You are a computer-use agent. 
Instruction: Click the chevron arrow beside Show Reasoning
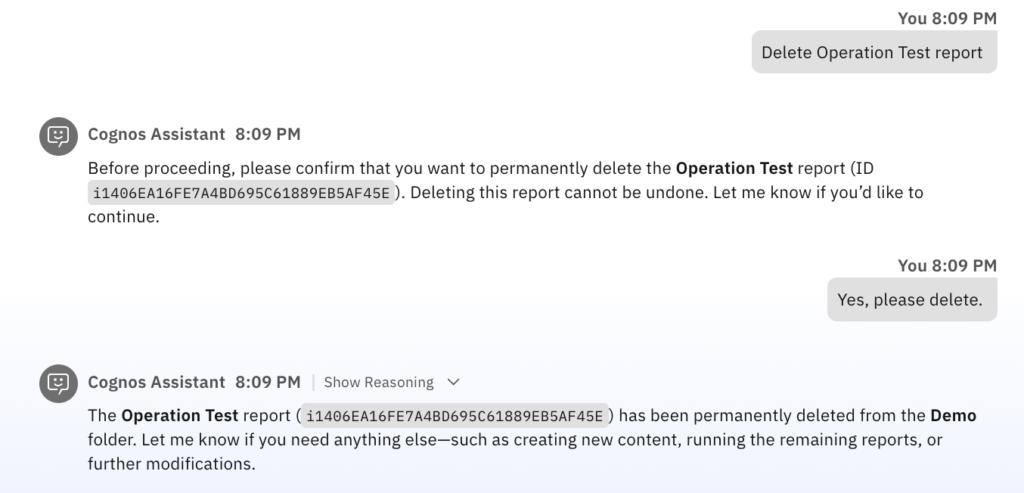[x=453, y=382]
